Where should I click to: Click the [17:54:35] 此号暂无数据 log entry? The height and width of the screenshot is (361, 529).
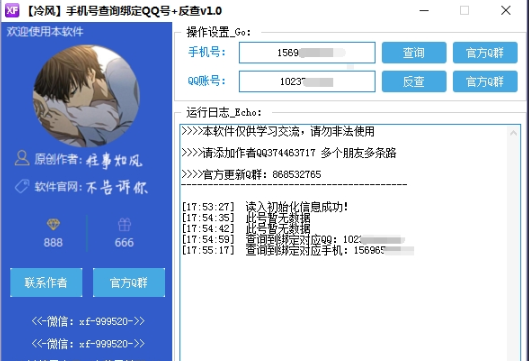pos(246,218)
